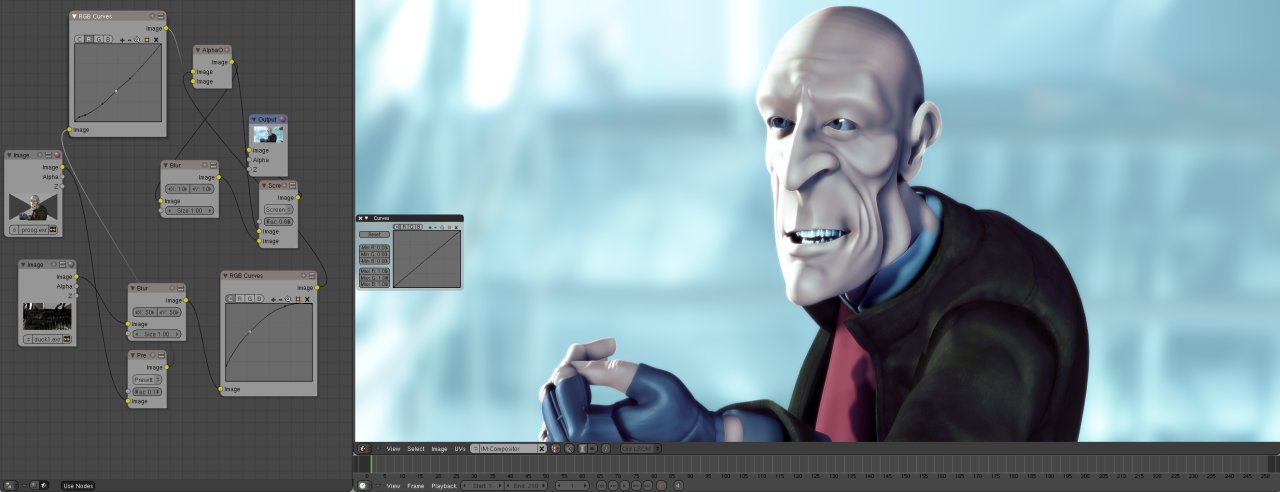The width and height of the screenshot is (1280, 492).
Task: Collapse the AlphaOver node
Action: 199,49
